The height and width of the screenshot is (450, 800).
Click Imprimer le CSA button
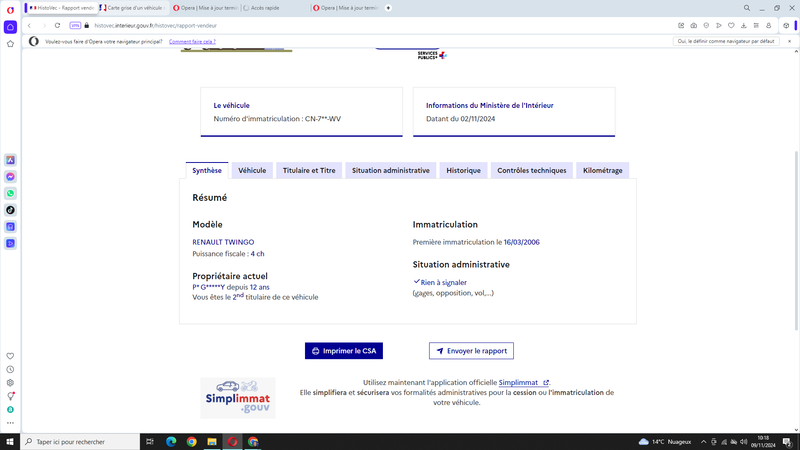(344, 351)
